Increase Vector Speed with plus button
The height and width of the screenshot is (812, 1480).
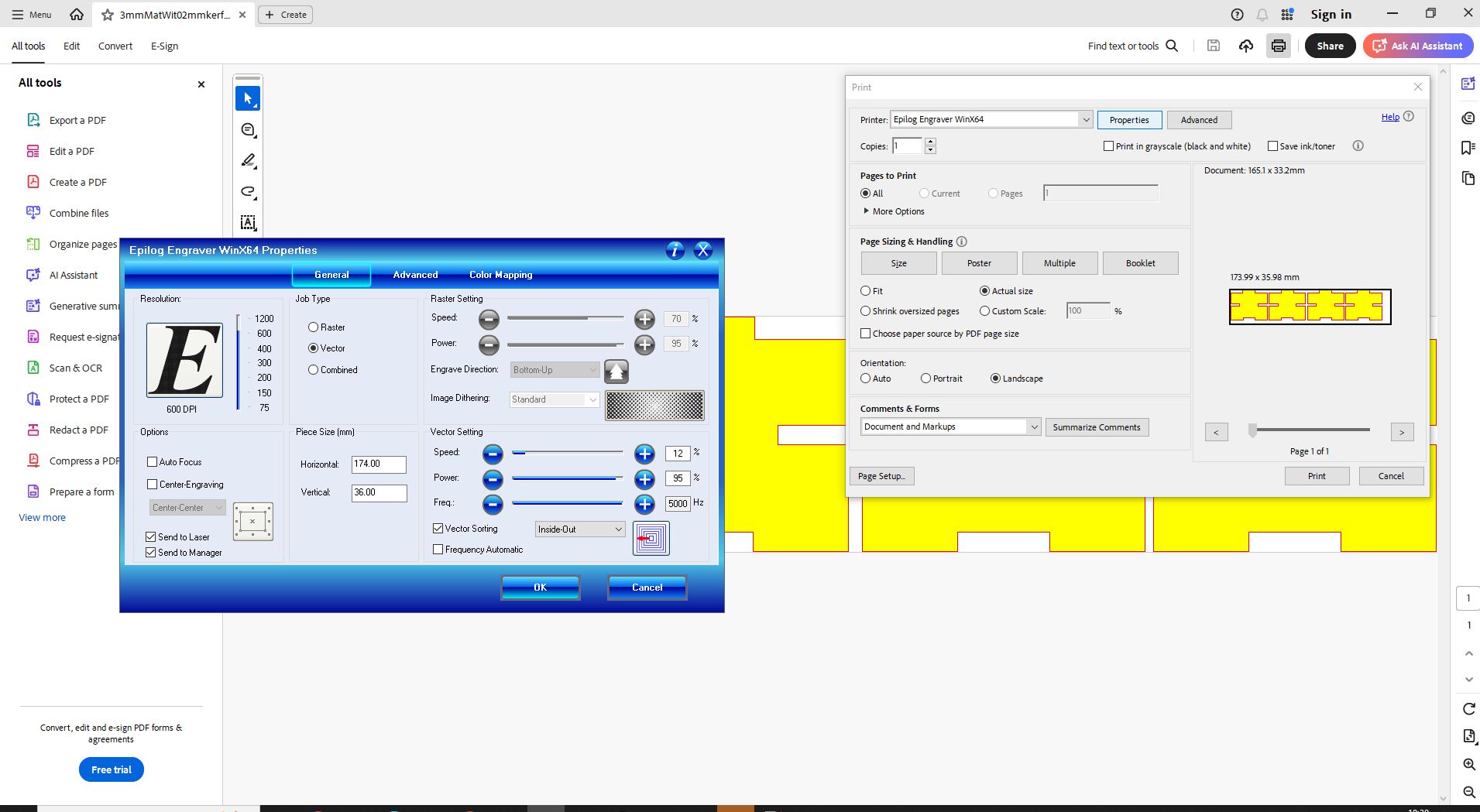[644, 454]
